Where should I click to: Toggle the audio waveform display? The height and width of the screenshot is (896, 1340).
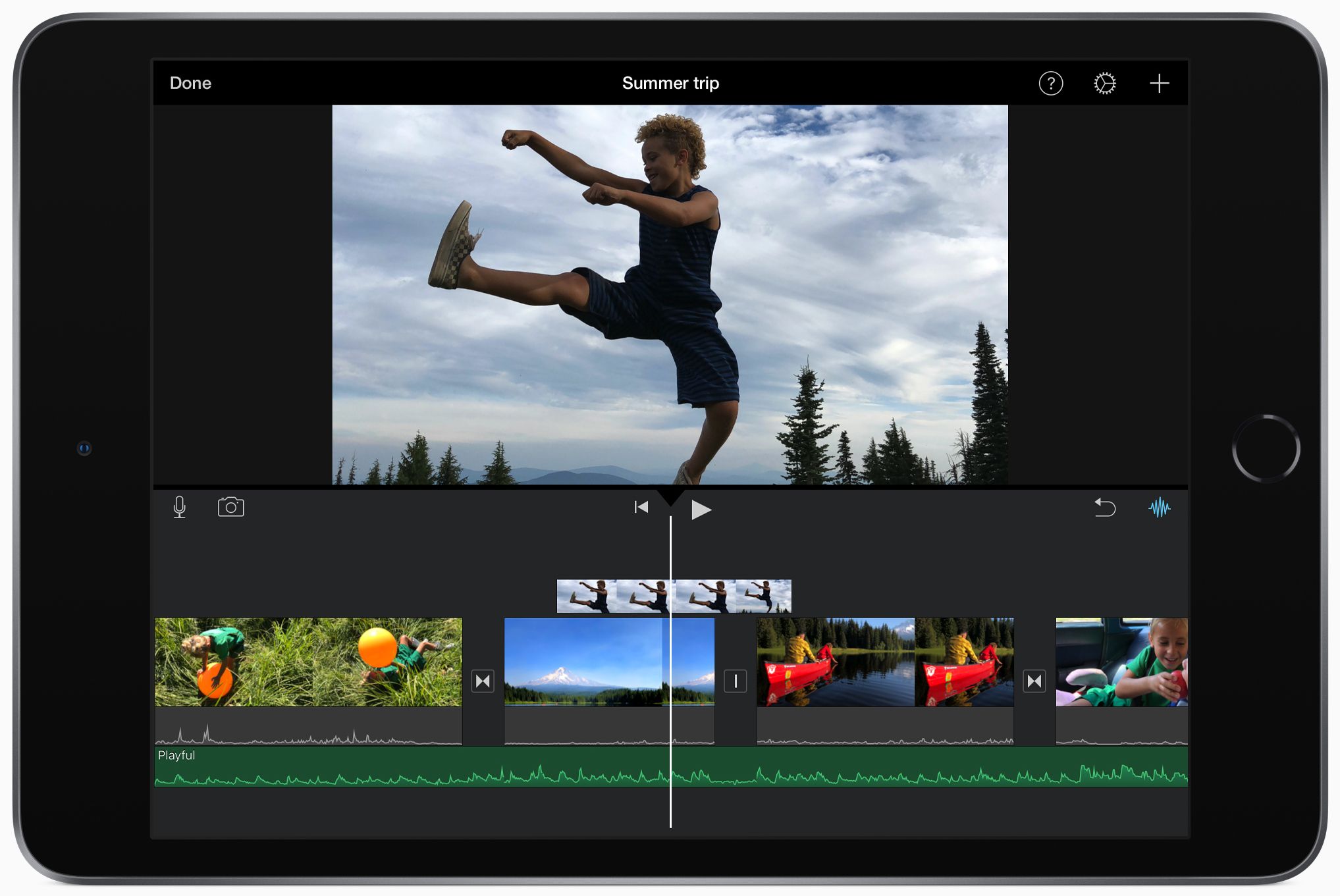click(x=1159, y=508)
